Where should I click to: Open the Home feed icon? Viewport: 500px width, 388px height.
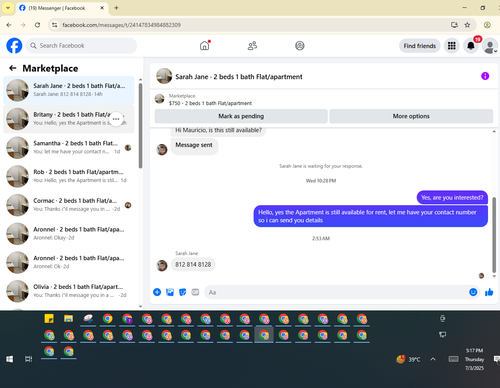click(204, 46)
